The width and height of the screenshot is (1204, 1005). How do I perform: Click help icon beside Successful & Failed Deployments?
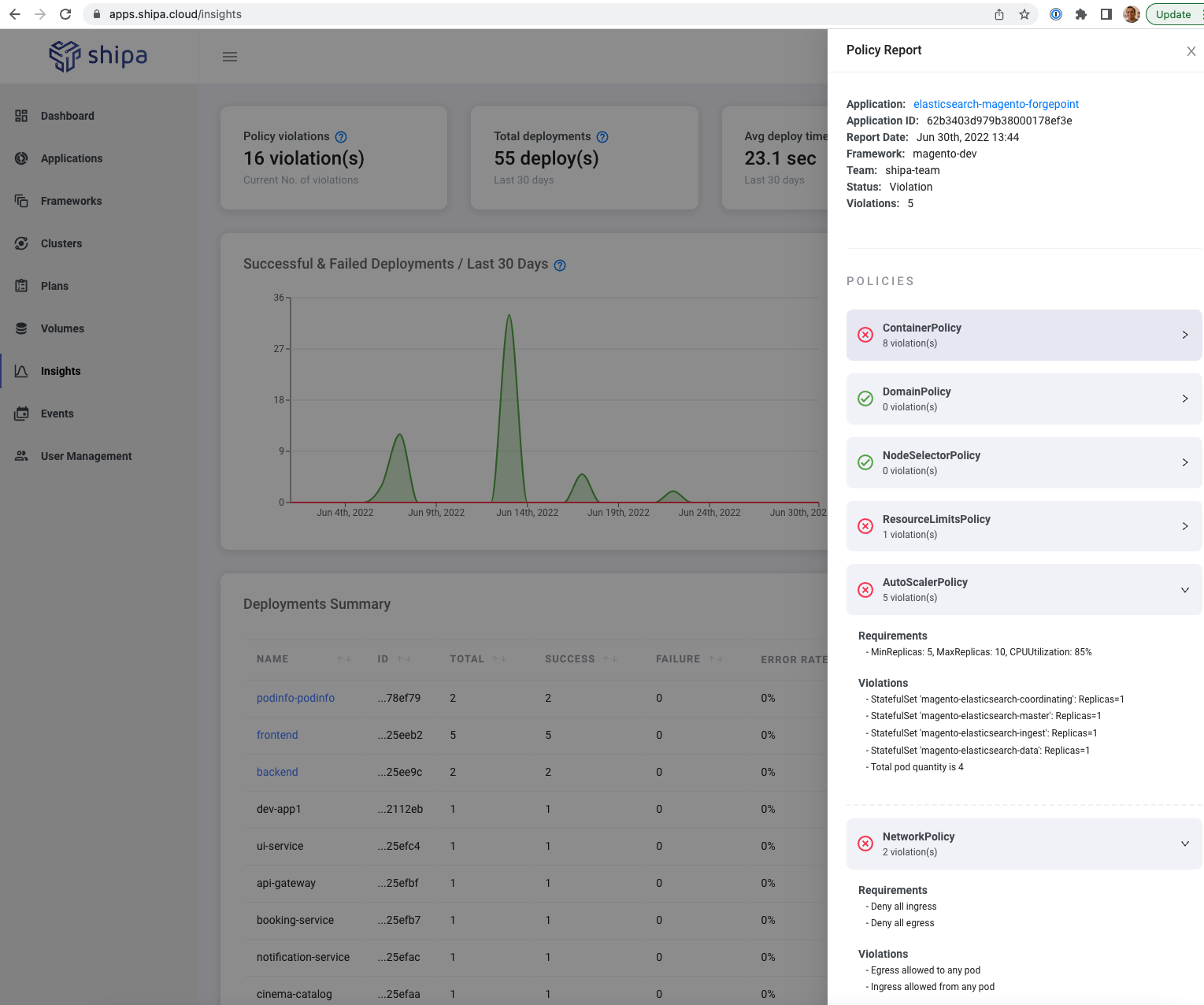coord(560,265)
